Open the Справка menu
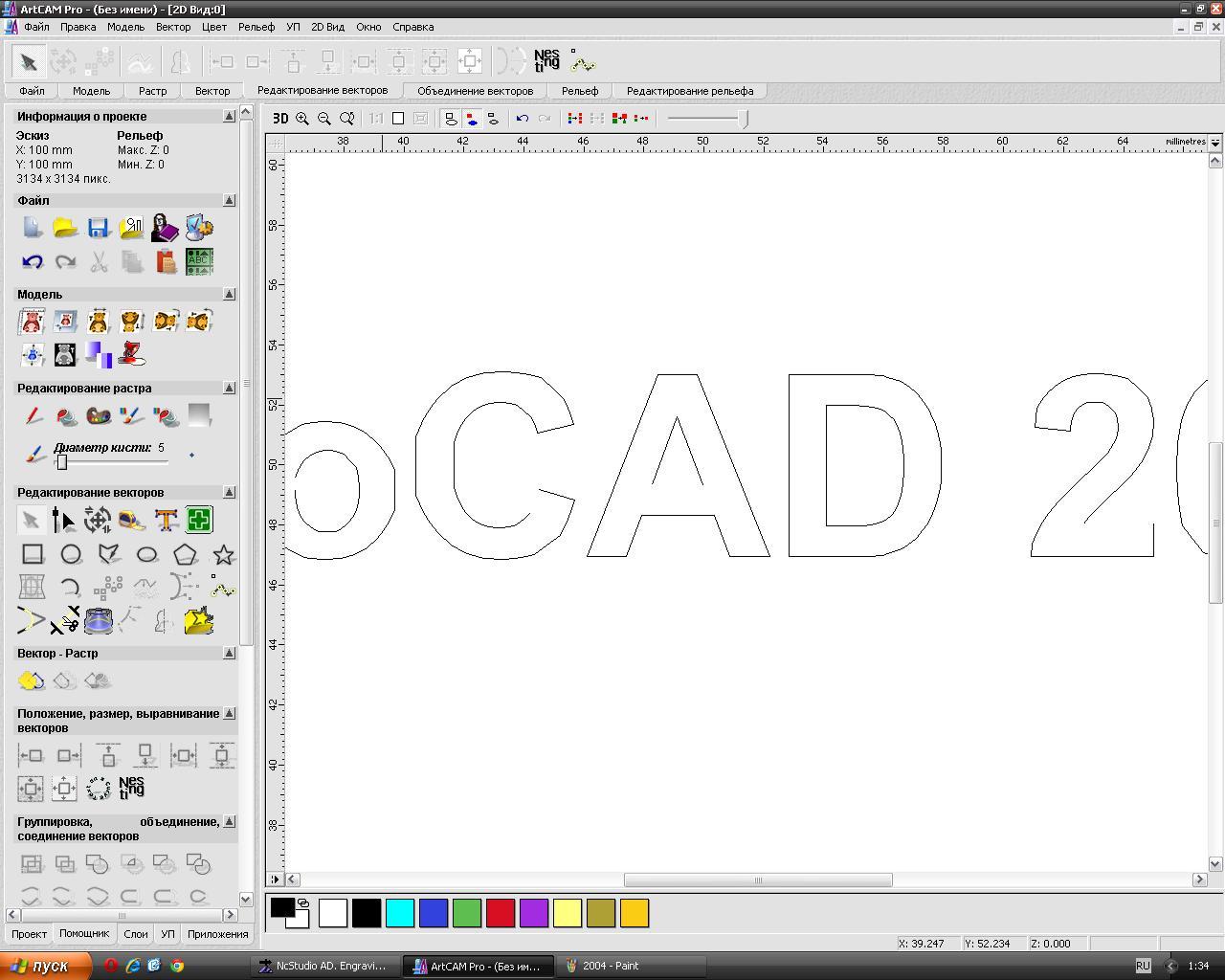This screenshot has width=1225, height=980. click(413, 27)
